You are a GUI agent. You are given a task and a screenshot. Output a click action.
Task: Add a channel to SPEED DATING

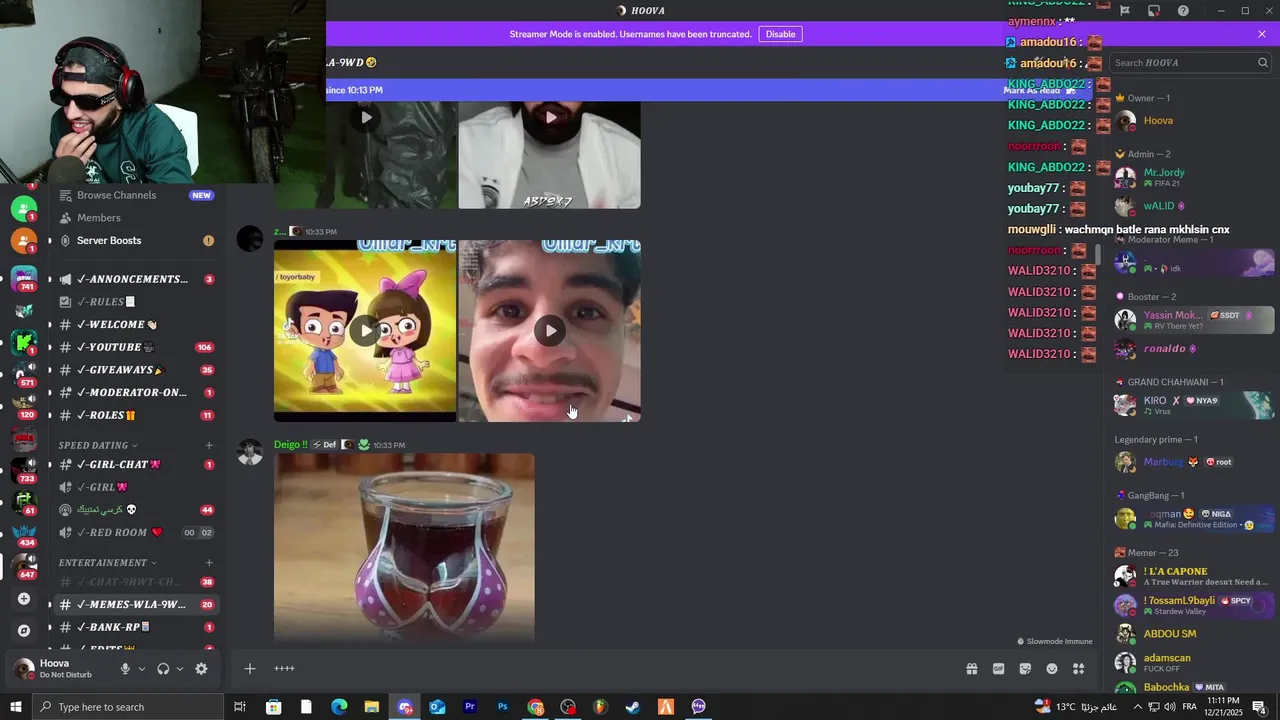209,446
